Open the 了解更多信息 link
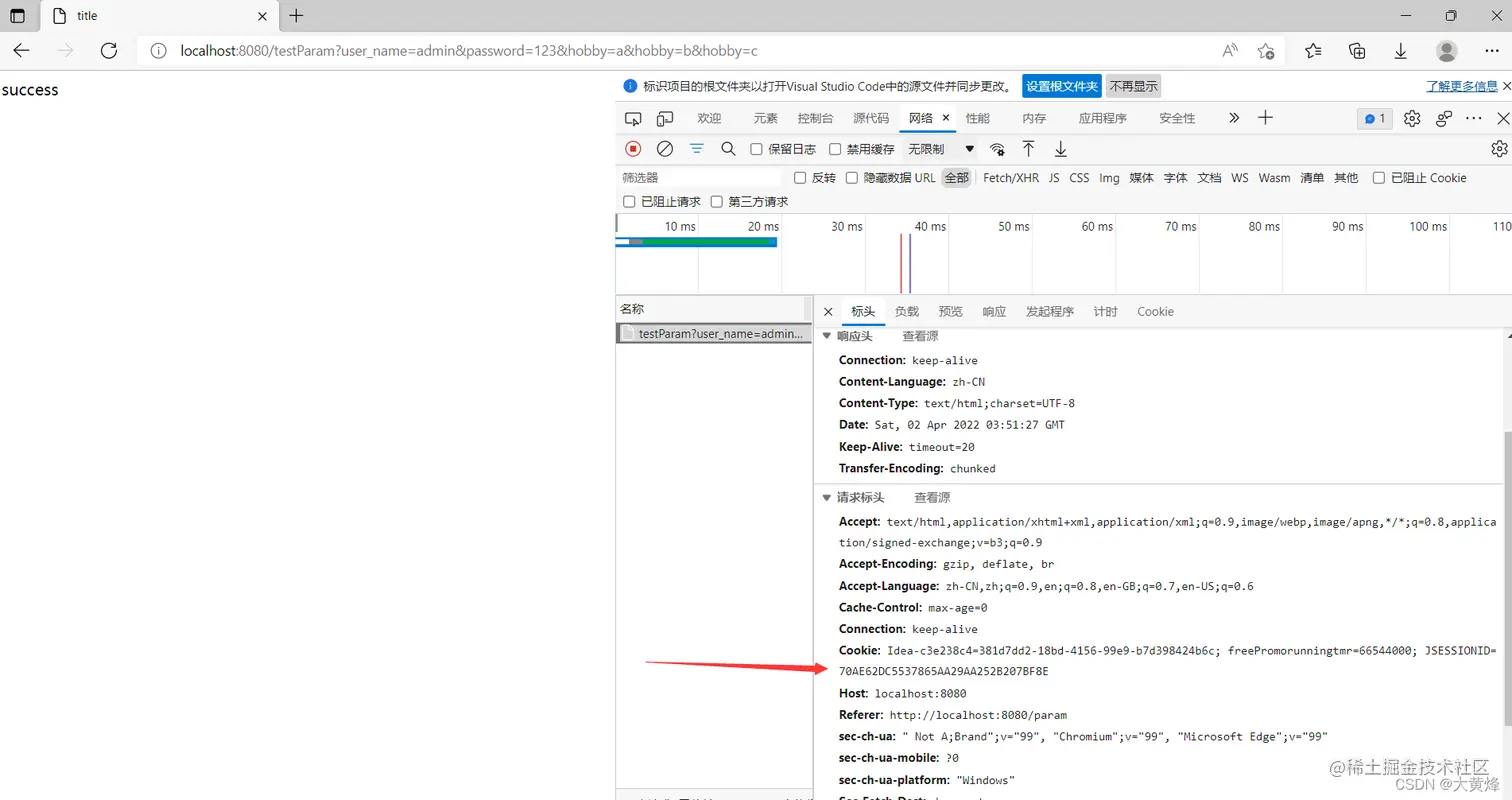This screenshot has height=800, width=1512. [x=1462, y=87]
